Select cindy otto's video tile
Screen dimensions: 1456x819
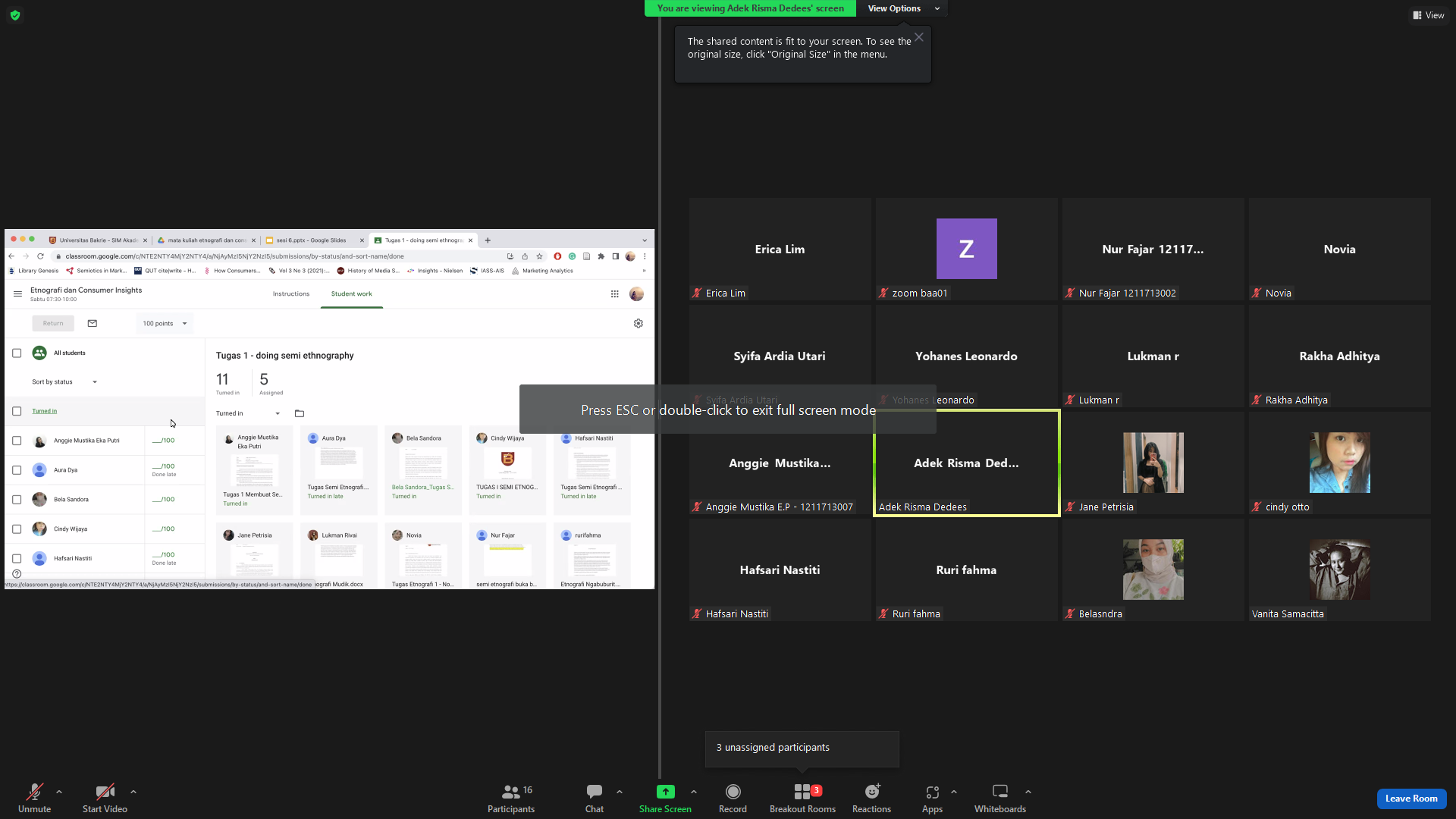tap(1339, 463)
